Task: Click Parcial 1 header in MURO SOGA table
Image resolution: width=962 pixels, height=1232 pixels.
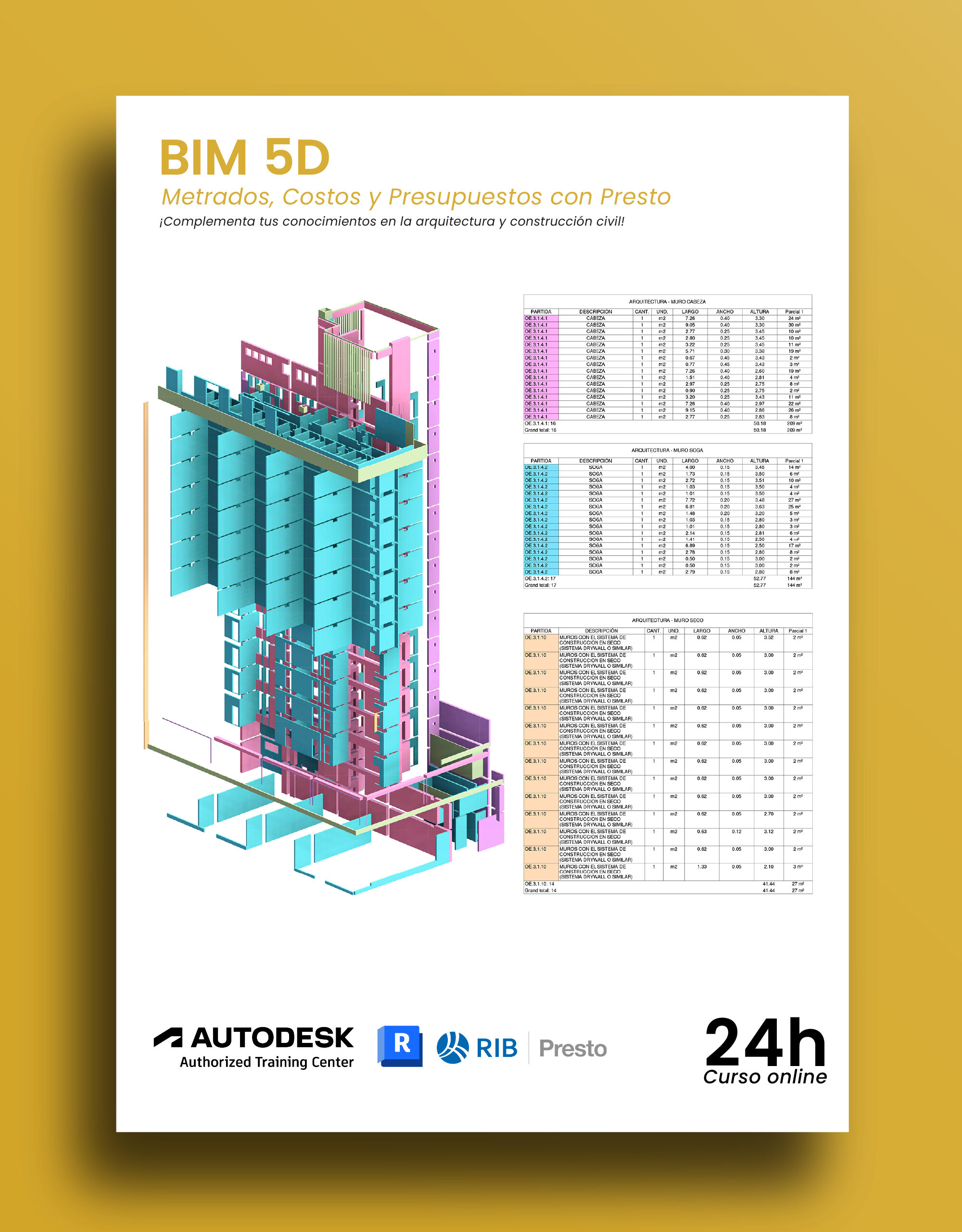Action: click(794, 460)
